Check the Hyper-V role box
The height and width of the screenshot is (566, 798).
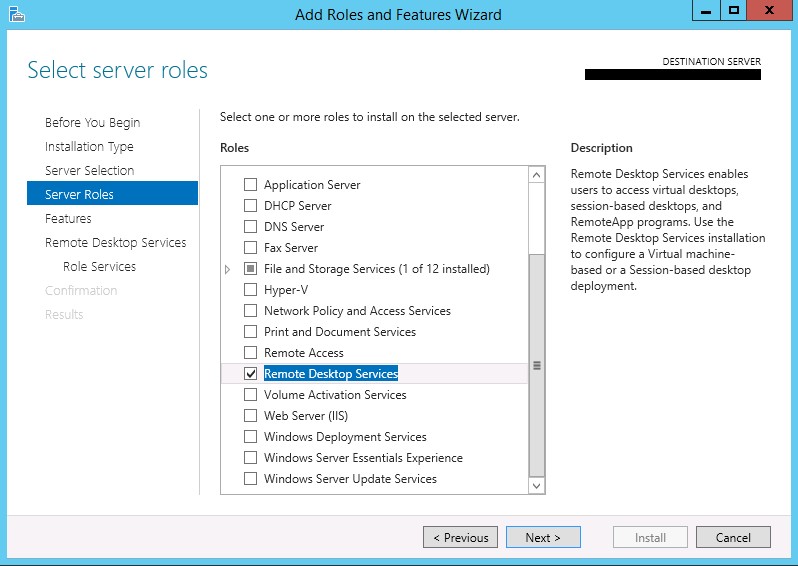pos(250,289)
